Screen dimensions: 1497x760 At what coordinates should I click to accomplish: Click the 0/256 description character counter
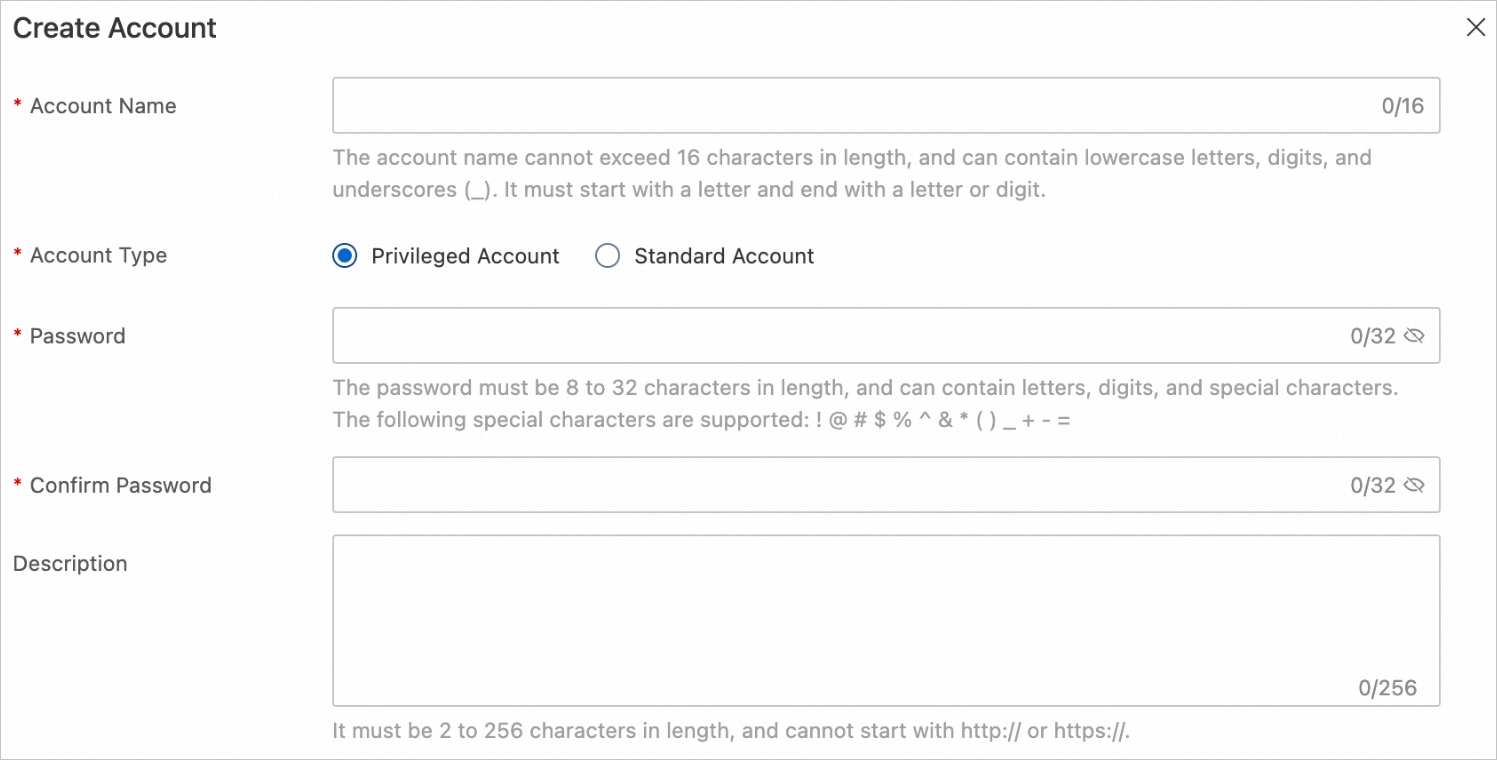coord(1387,688)
